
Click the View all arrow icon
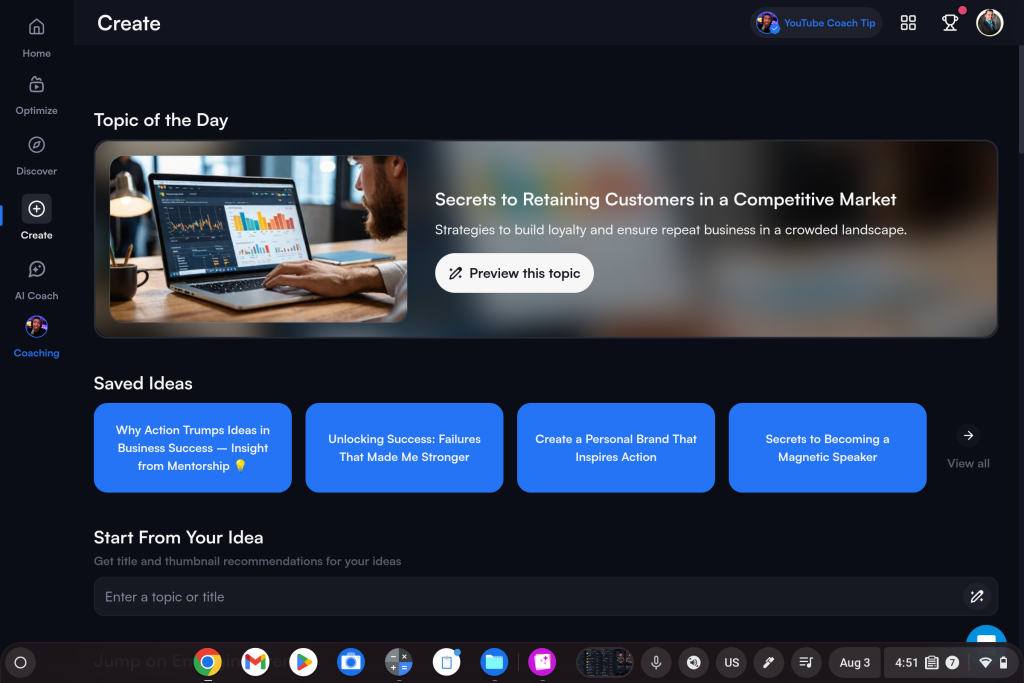click(968, 436)
